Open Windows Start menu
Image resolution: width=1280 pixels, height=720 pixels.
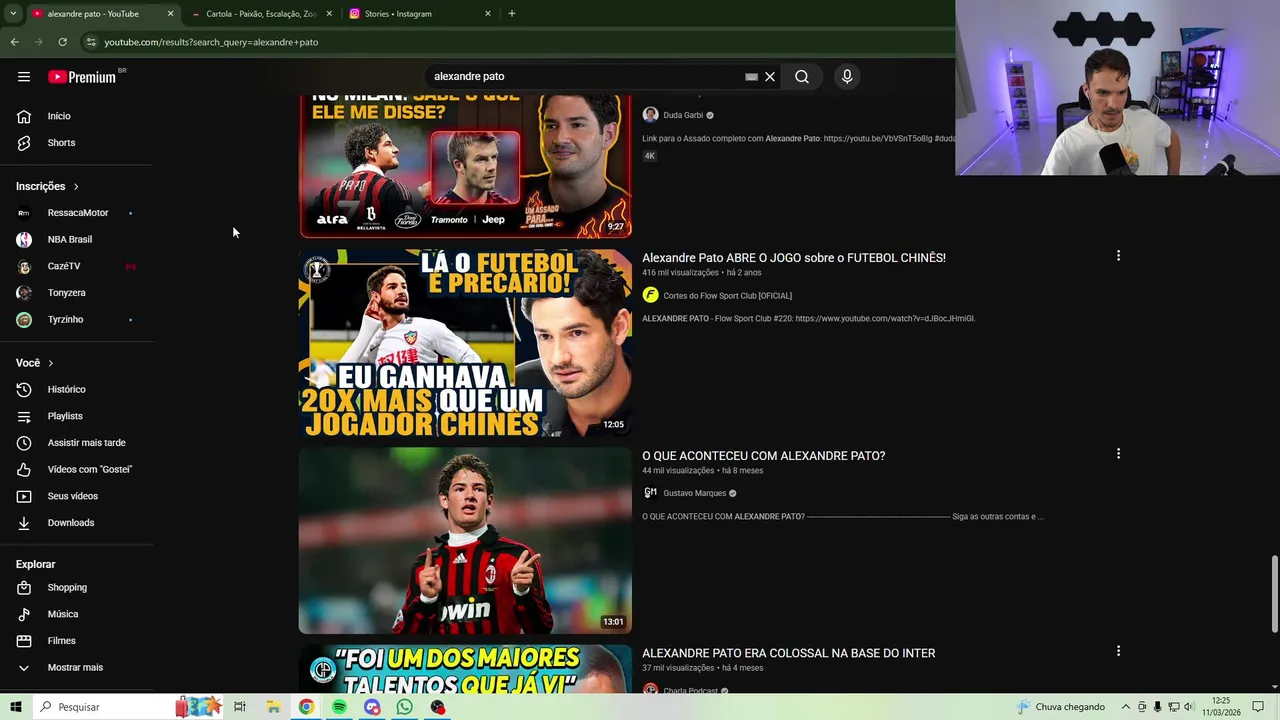15,707
